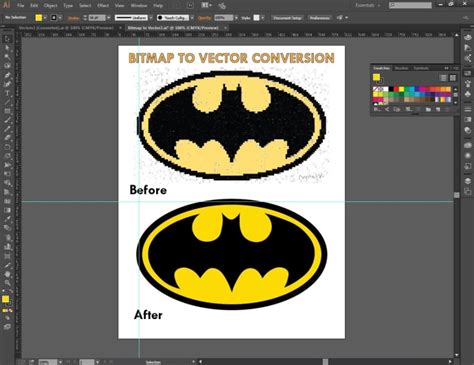Viewport: 474px width, 365px height.
Task: Select the Type tool
Action: [7, 93]
